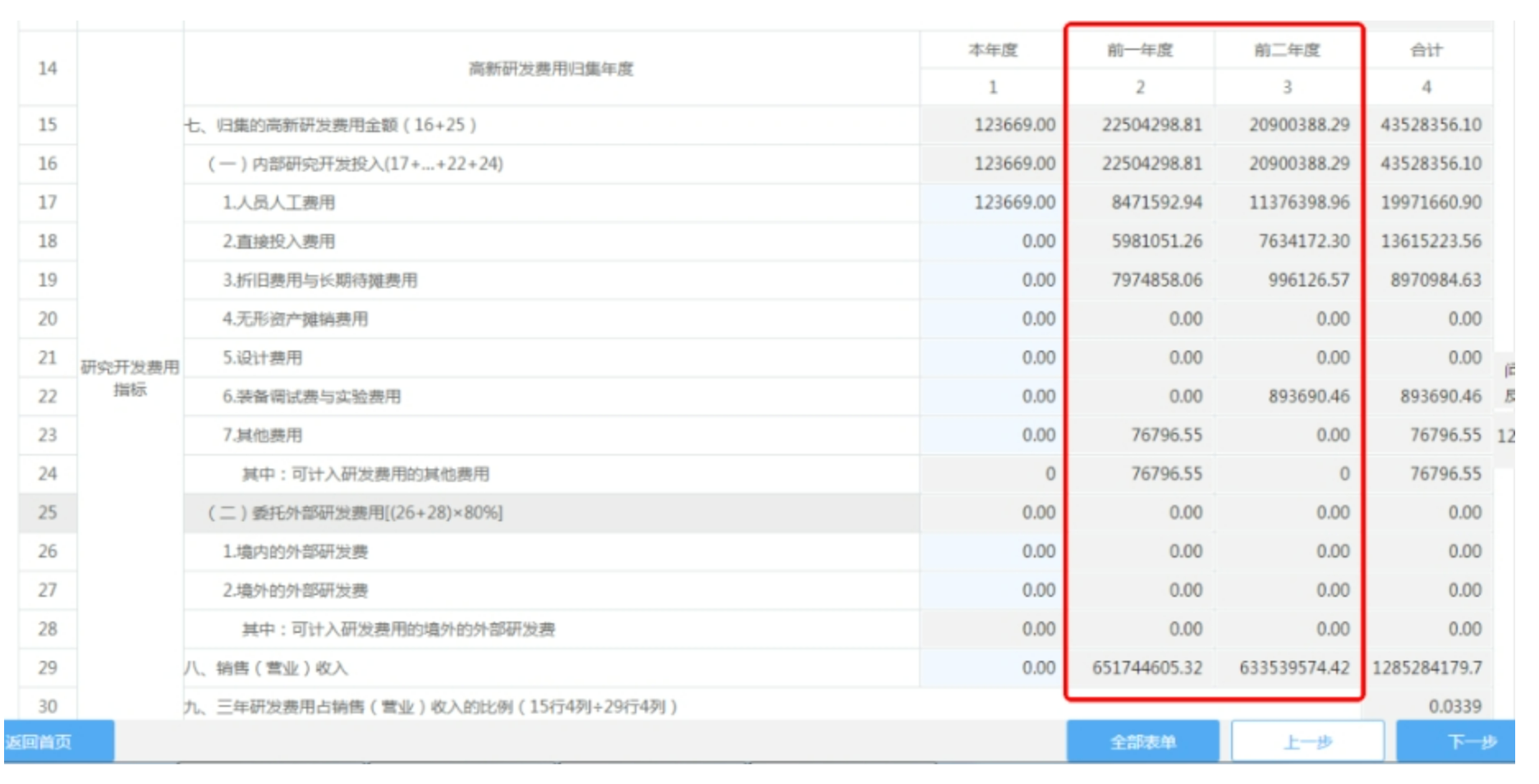This screenshot has width=1539, height=784.
Task: Click the total sales 1285284179.7
Action: tap(1426, 668)
